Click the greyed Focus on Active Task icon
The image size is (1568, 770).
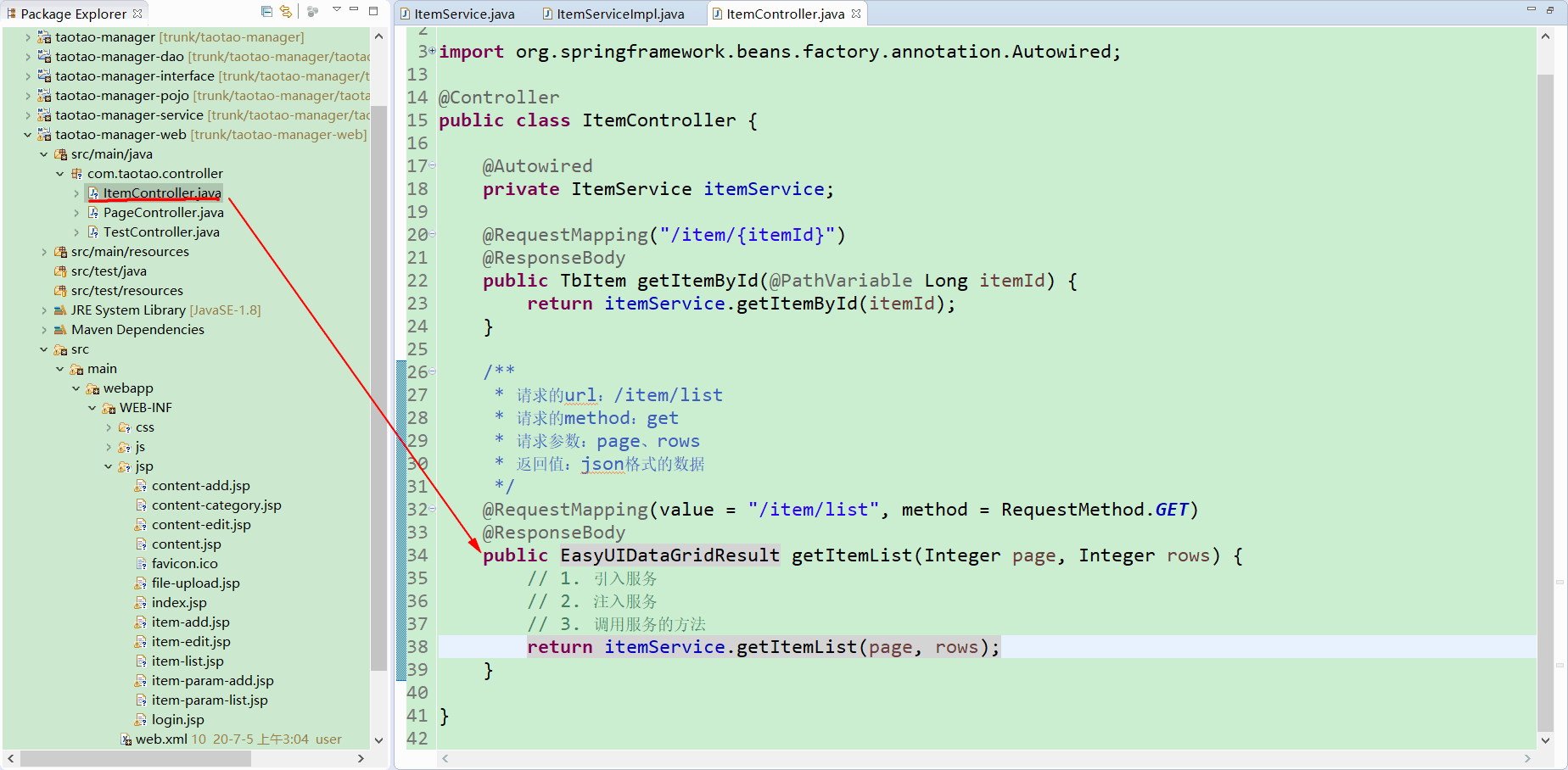(x=313, y=12)
